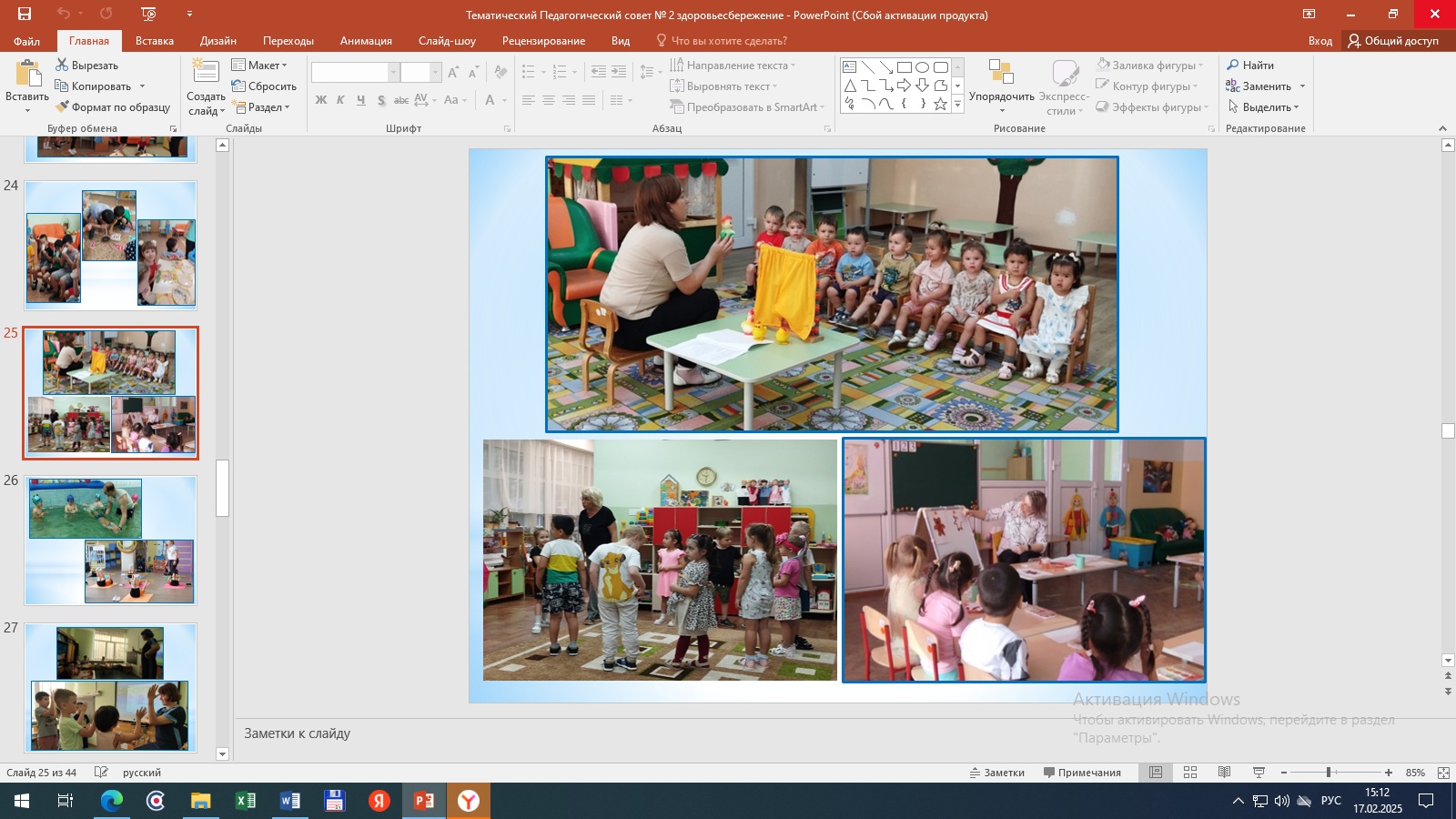Open the spell check icon in status bar
The image size is (1456, 819).
(102, 773)
